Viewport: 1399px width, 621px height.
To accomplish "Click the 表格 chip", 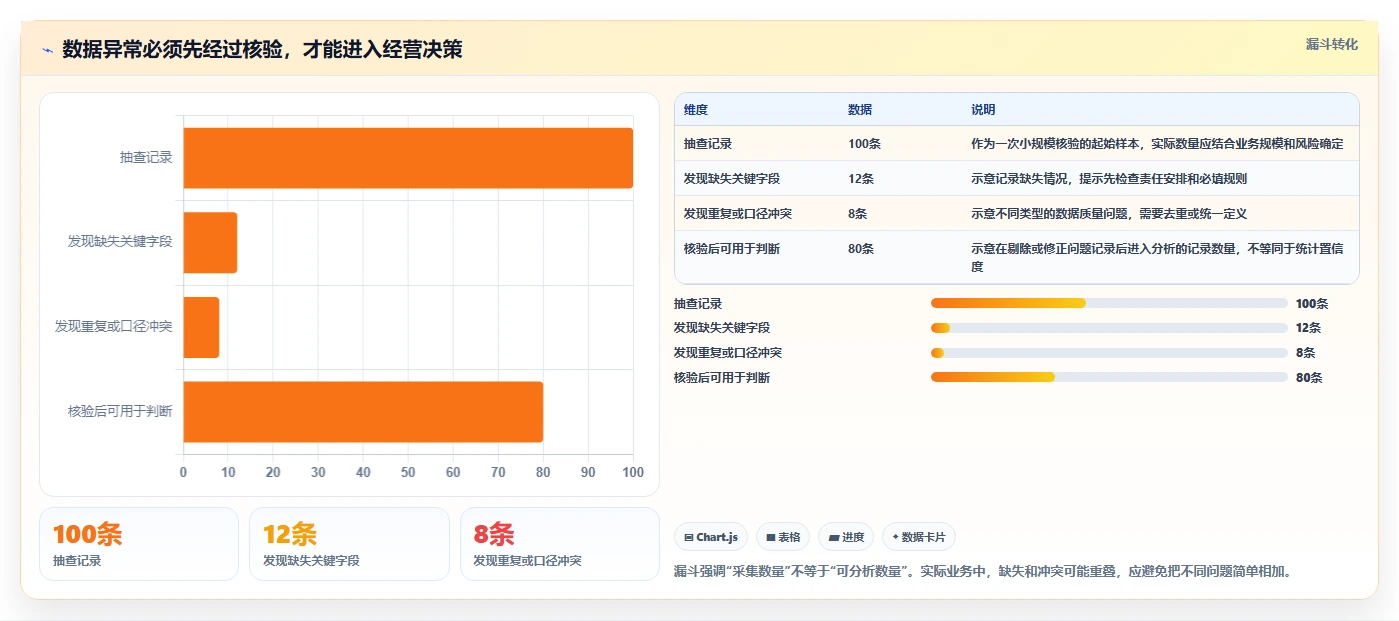I will click(783, 537).
